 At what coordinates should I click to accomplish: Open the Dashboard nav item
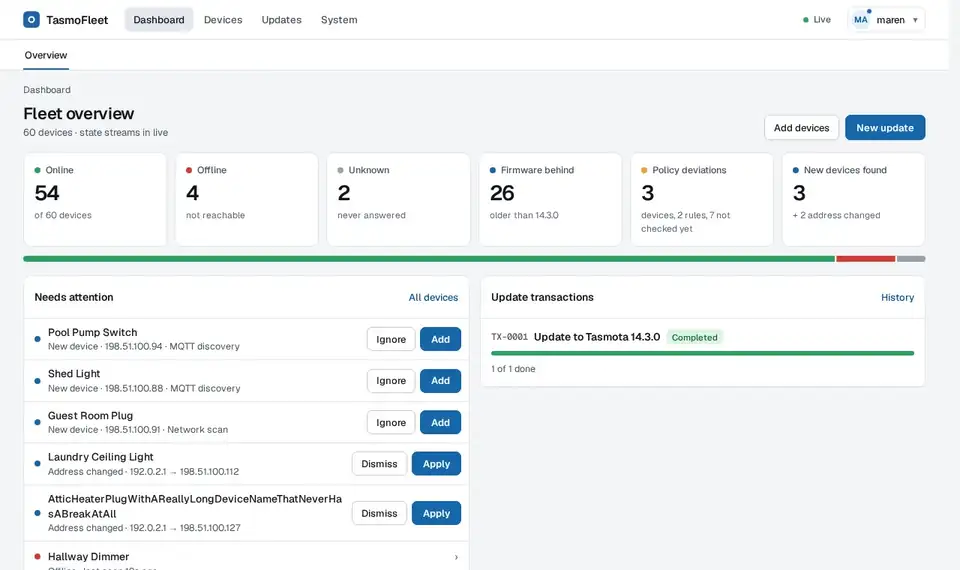[x=159, y=20]
